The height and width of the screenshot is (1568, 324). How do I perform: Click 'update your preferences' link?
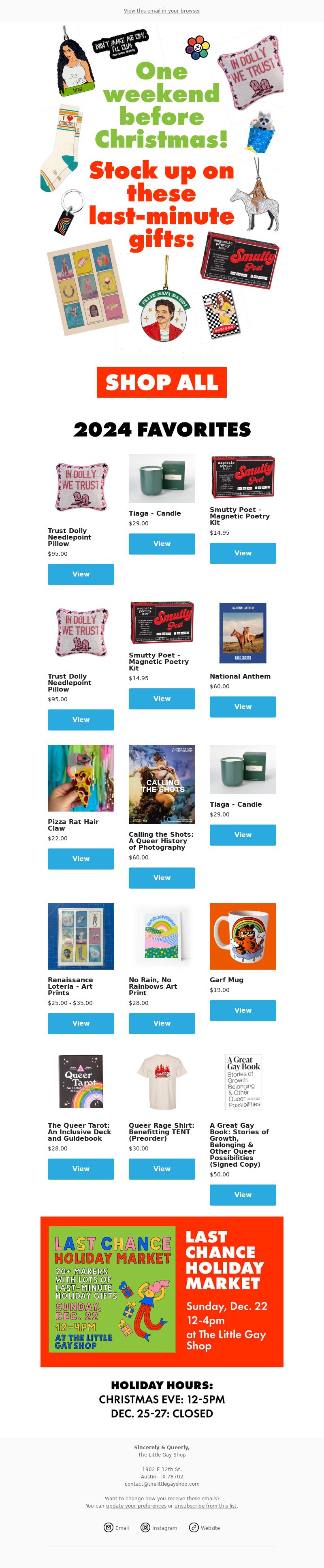[x=136, y=1505]
